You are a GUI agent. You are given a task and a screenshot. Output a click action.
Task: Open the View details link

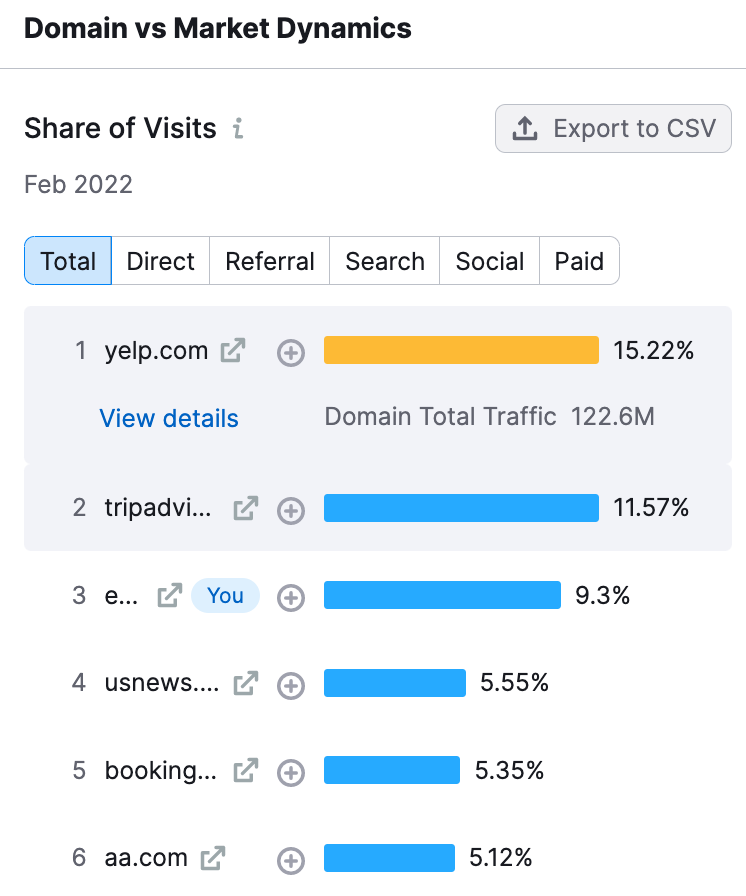point(169,418)
